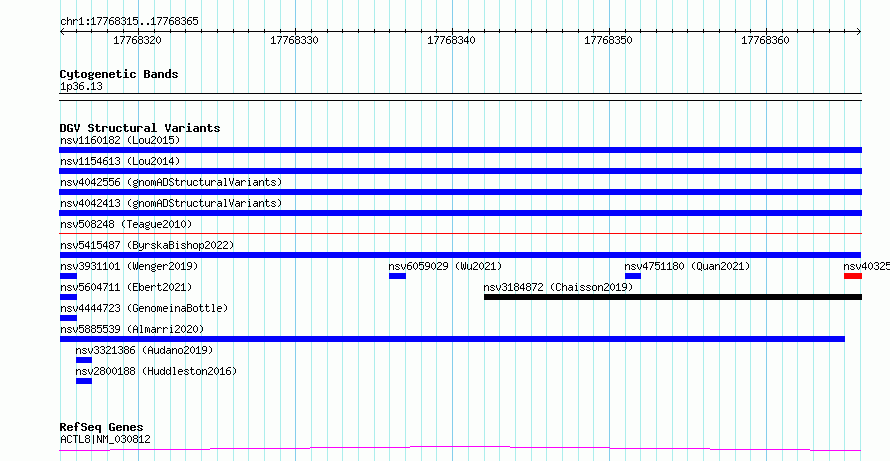Click the 17768360 ruler position label

coord(765,40)
